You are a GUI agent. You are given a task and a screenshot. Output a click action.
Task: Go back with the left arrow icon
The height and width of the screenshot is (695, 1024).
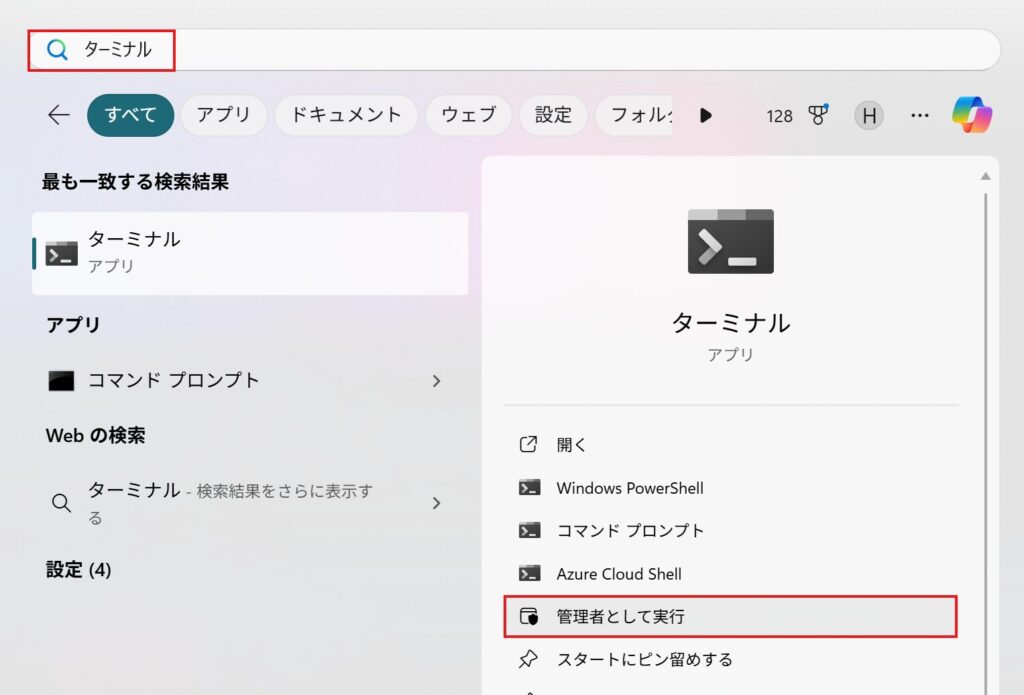[x=59, y=116]
